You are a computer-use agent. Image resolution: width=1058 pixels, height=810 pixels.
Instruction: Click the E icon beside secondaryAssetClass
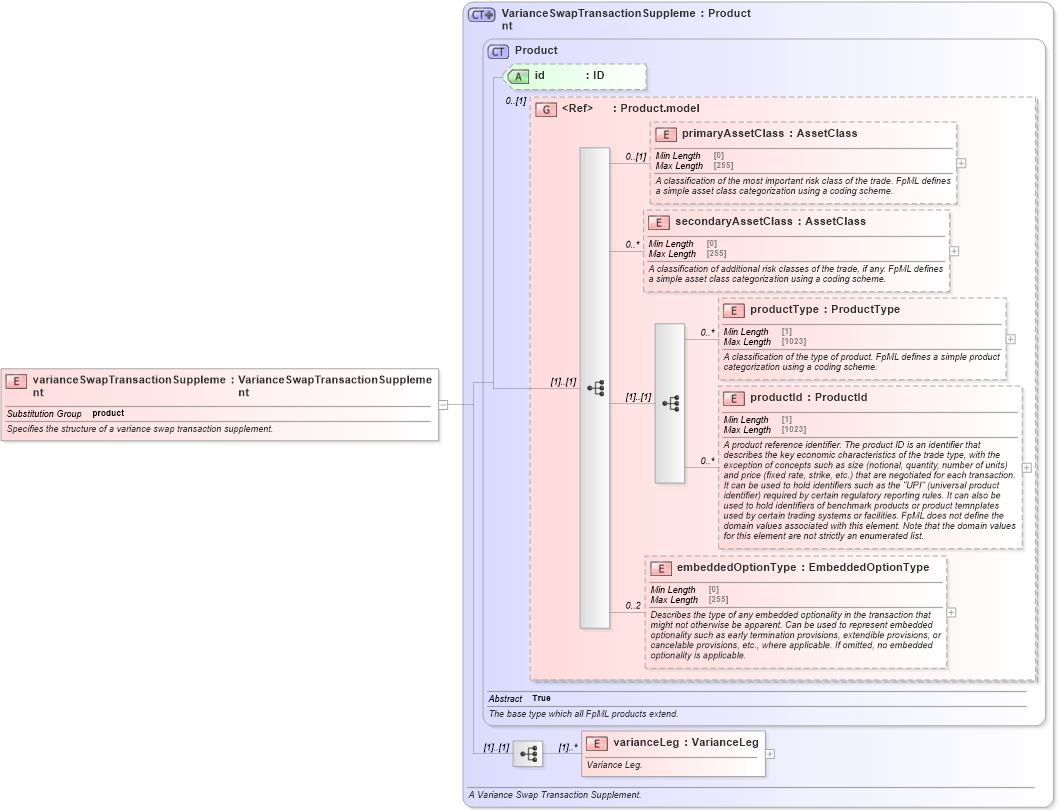[659, 222]
